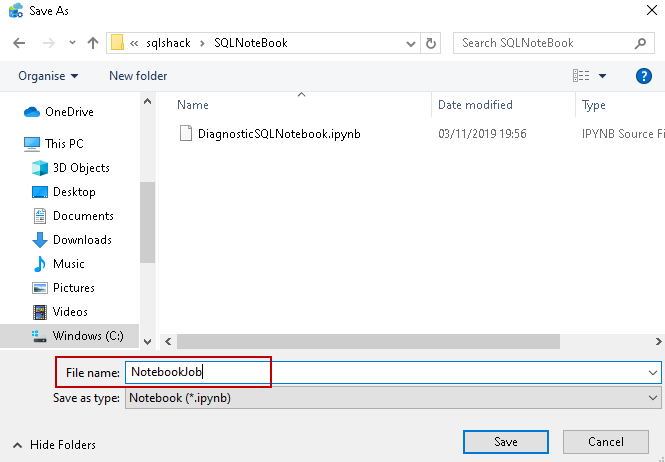Viewport: 665px width, 462px height.
Task: Cancel the Save As dialog
Action: [x=606, y=442]
